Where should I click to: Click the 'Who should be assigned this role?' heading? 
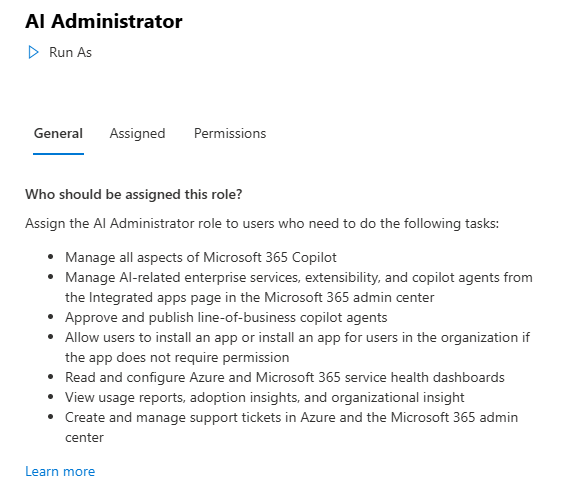(134, 194)
